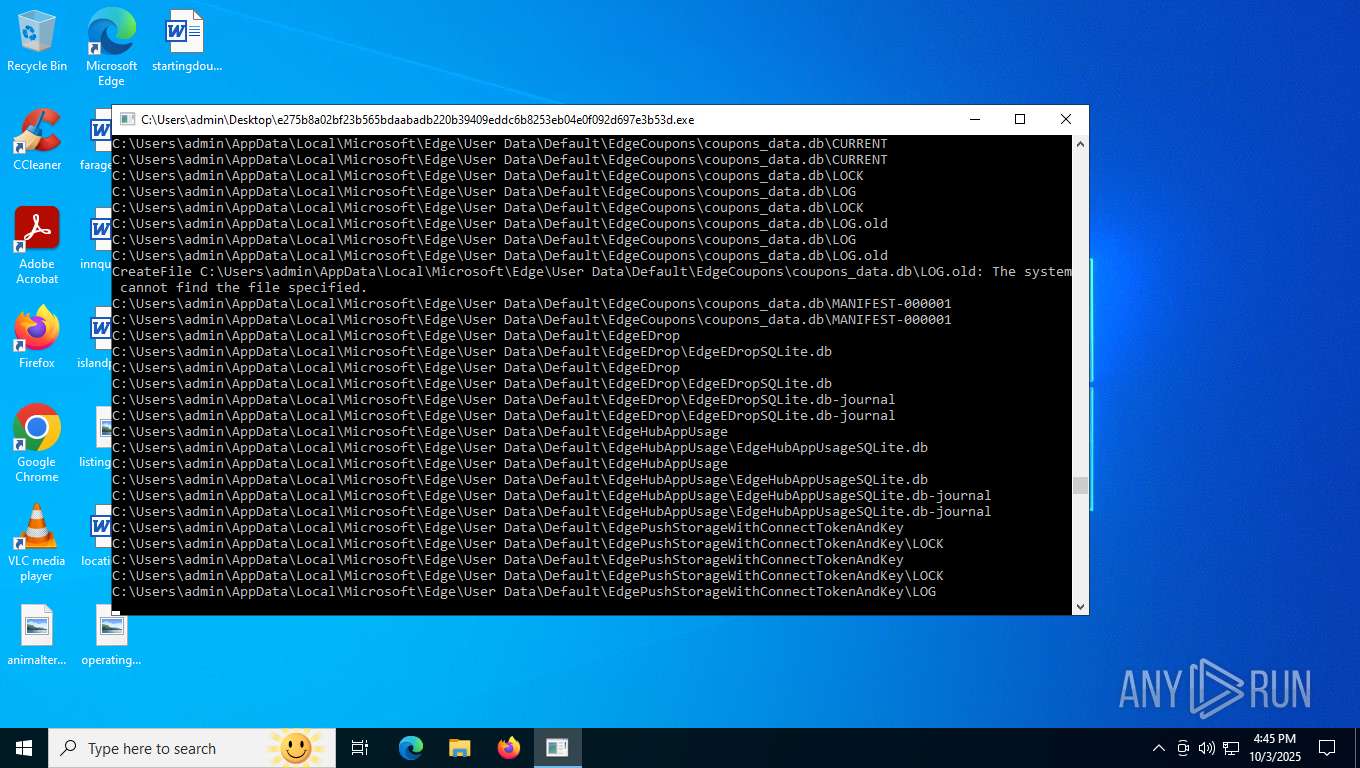The height and width of the screenshot is (768, 1360).
Task: Open CCleaner desktop shortcut
Action: (x=37, y=140)
